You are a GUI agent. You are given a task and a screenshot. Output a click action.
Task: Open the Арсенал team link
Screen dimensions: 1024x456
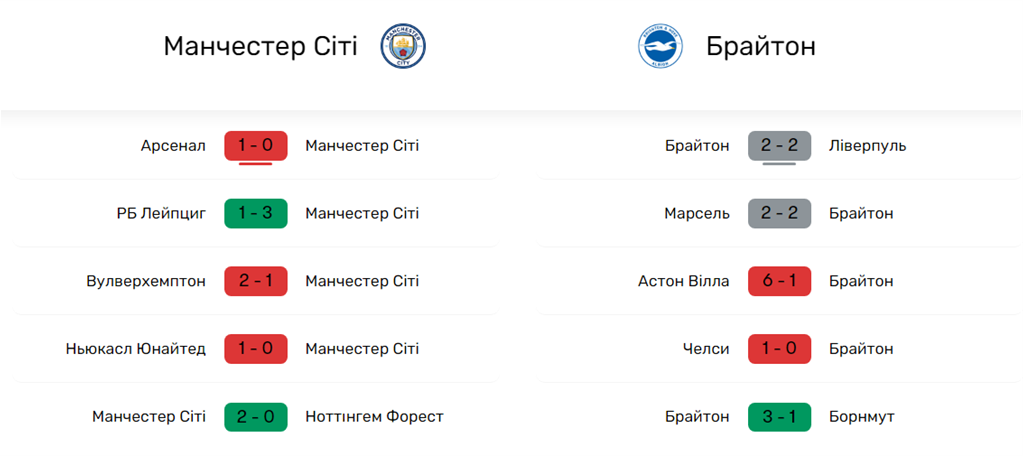tap(173, 146)
